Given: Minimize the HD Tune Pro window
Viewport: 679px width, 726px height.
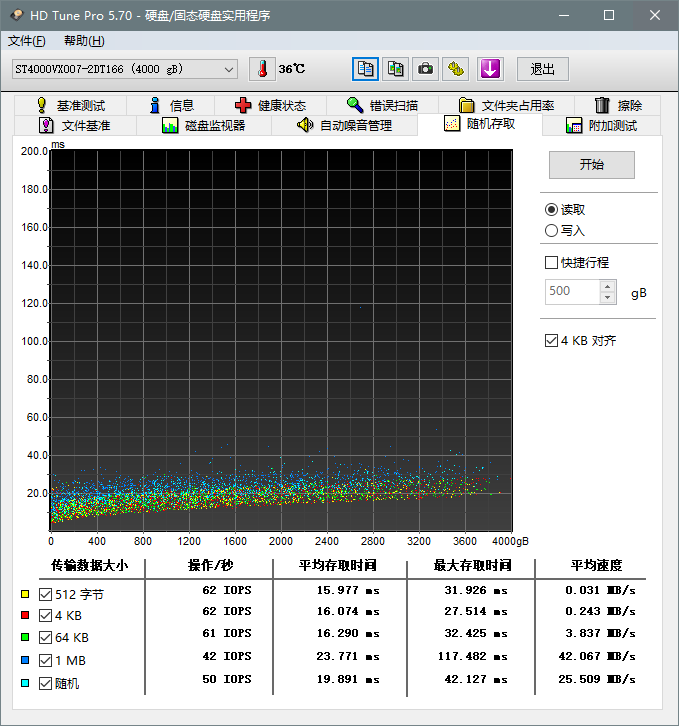Looking at the screenshot, I should [x=564, y=15].
